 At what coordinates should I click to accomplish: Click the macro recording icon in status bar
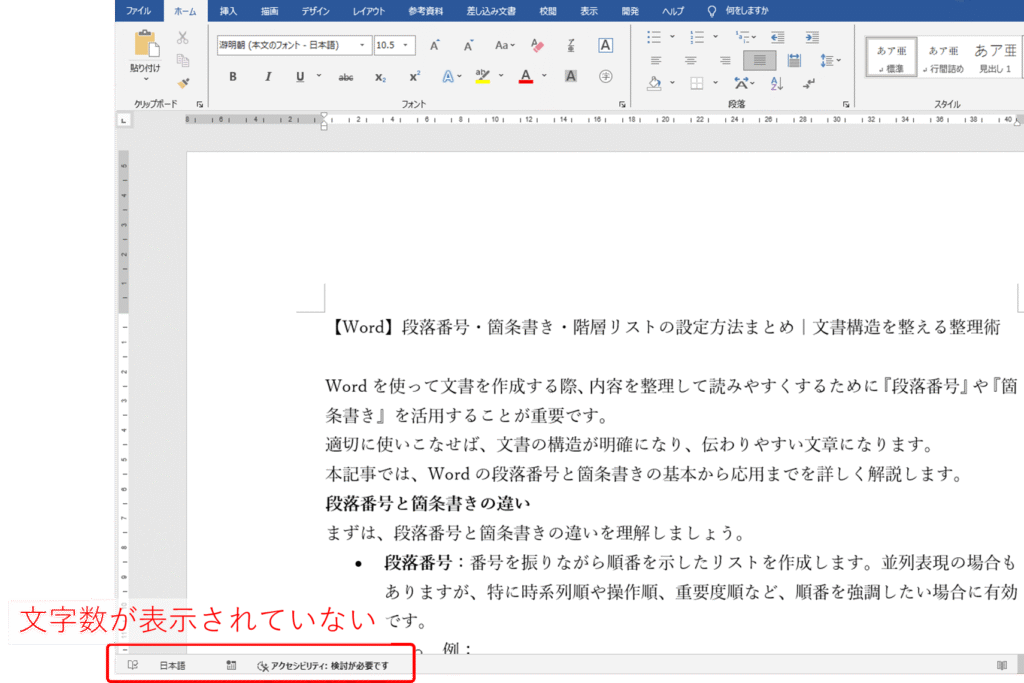click(231, 665)
